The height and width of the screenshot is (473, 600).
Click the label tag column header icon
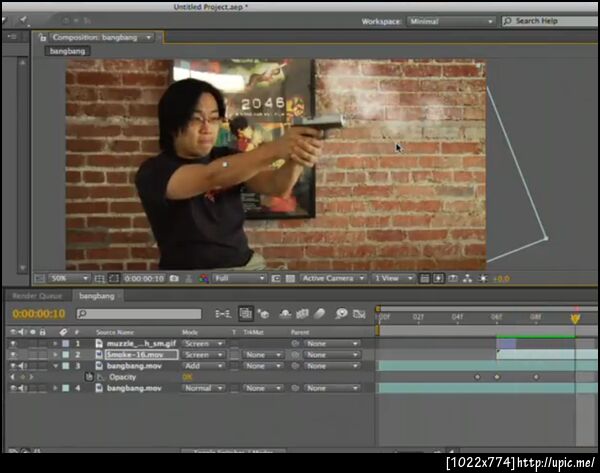(63, 332)
